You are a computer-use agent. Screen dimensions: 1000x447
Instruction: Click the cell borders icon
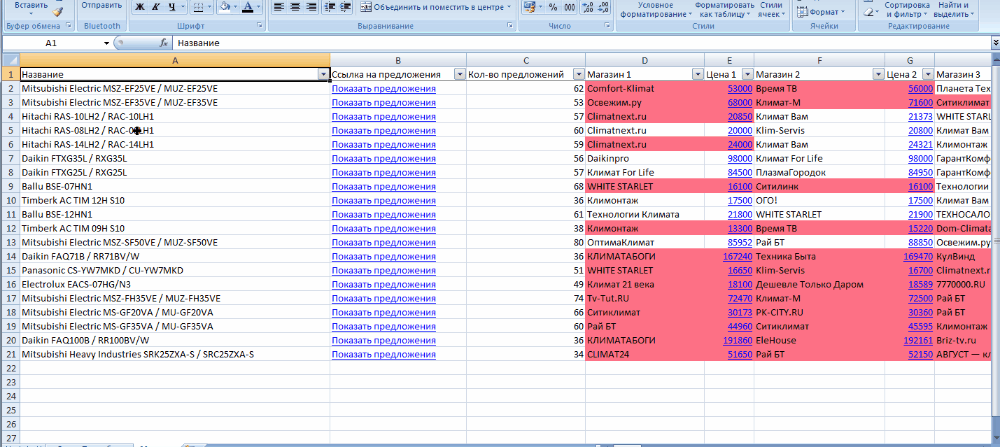click(x=198, y=8)
